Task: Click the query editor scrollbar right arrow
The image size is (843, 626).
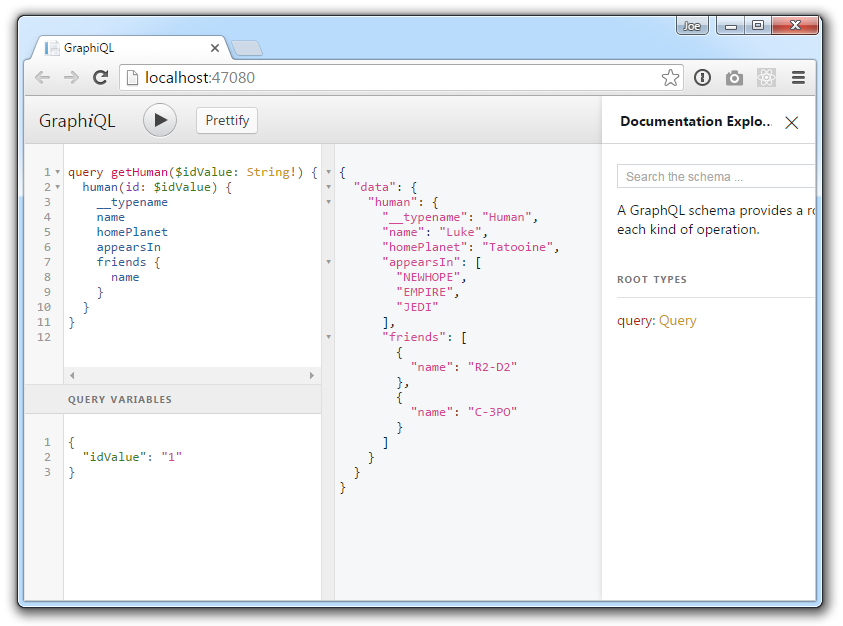Action: click(x=312, y=375)
